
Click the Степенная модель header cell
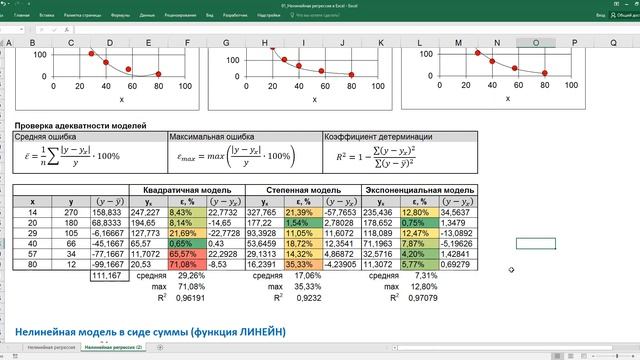303,190
